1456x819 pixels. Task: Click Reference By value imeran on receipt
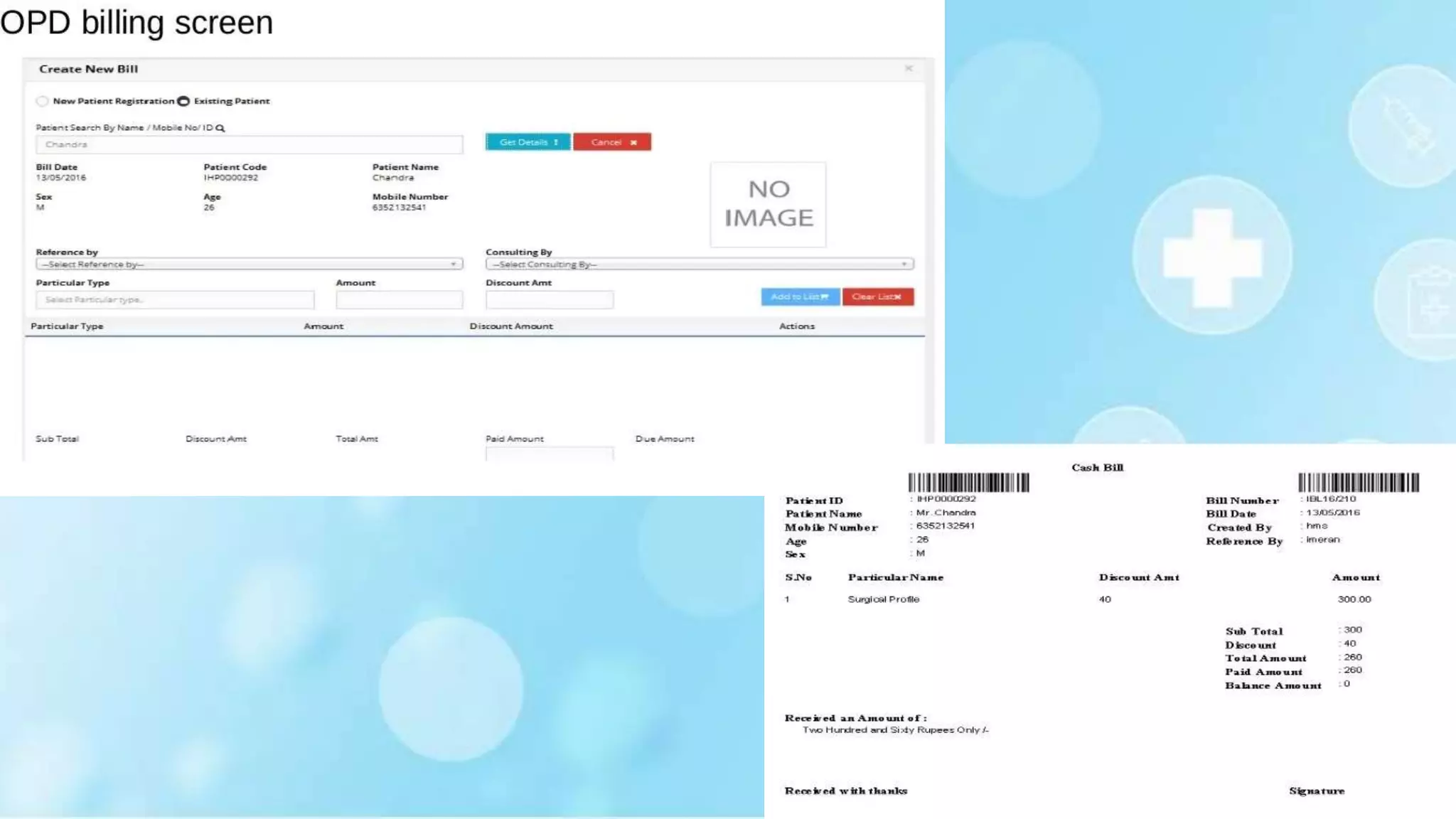click(x=1323, y=540)
